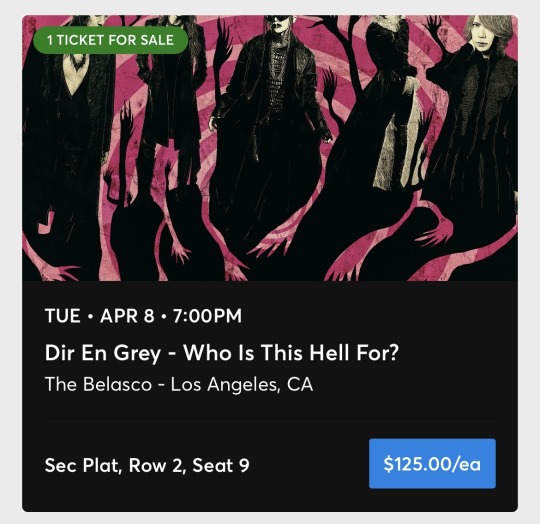This screenshot has width=540, height=524.
Task: Click the divider line above seat details
Action: (270, 418)
